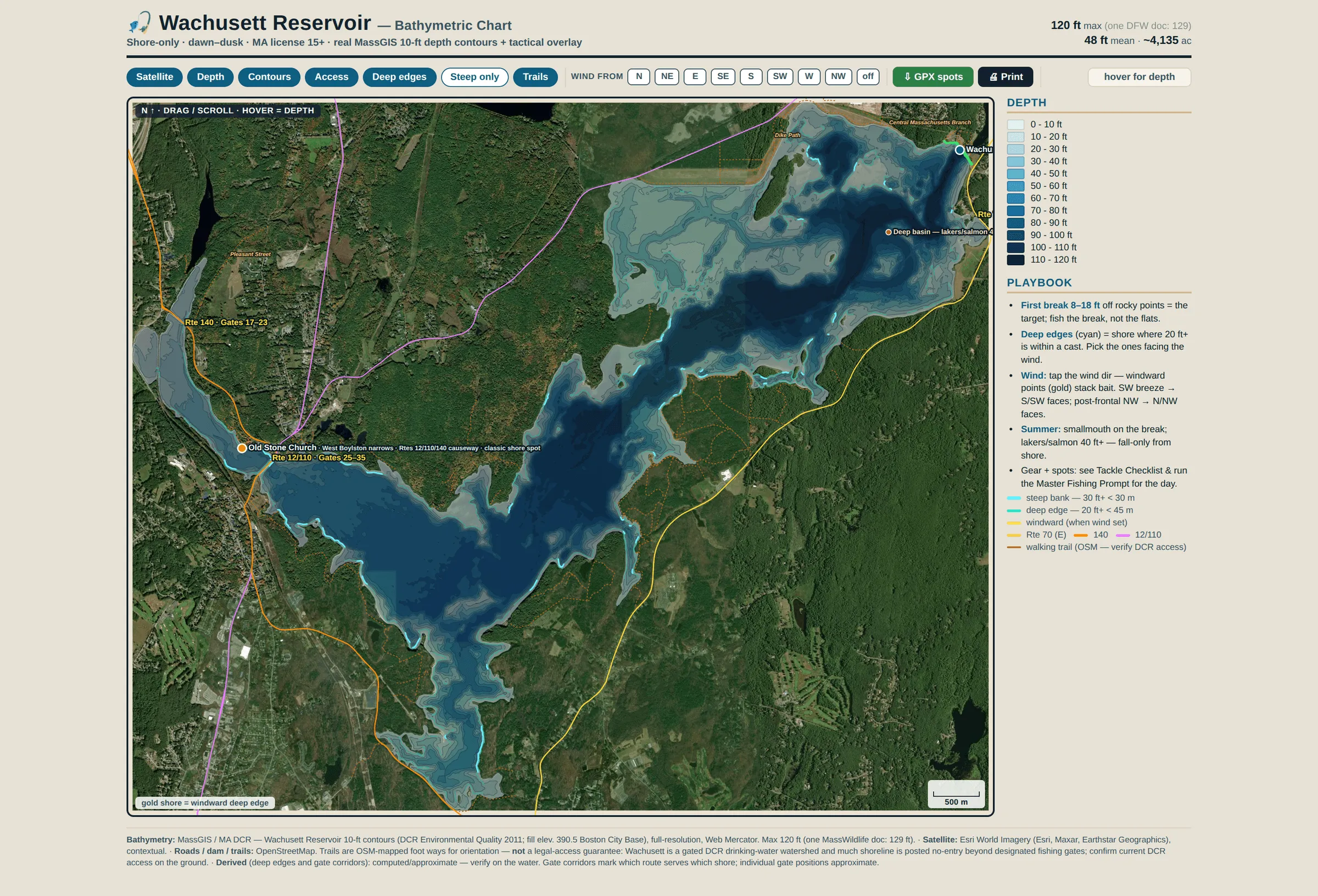Toggle the Depth layer
Image resolution: width=1318 pixels, height=896 pixels.
click(x=210, y=77)
